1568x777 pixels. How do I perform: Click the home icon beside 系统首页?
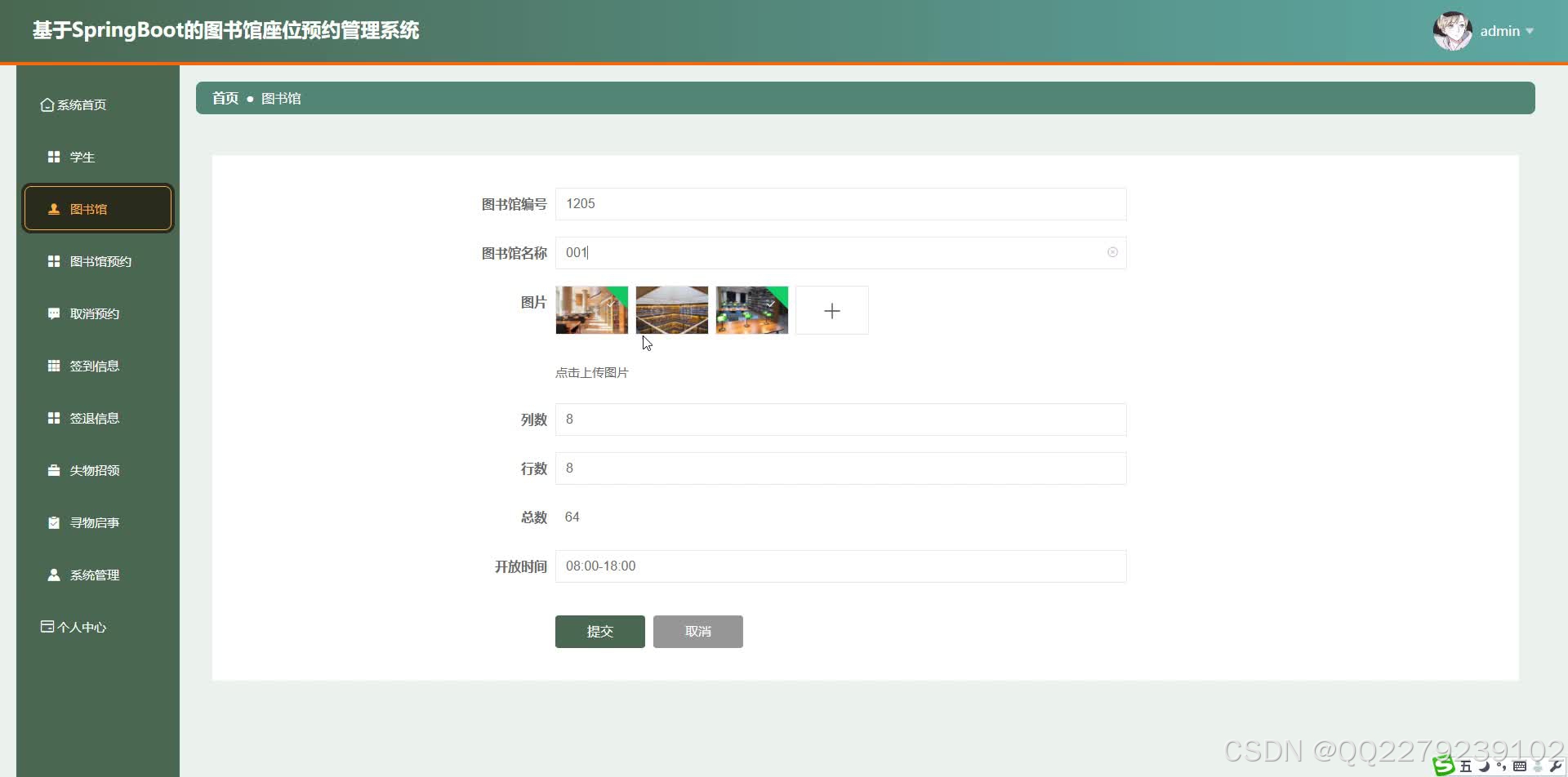pyautogui.click(x=47, y=104)
